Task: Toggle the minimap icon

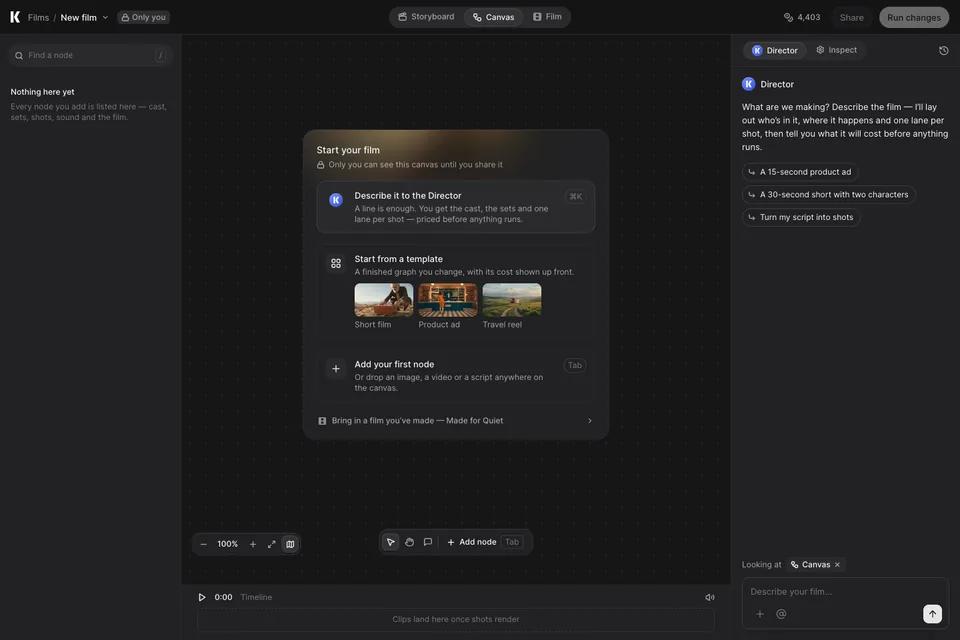Action: 290,544
